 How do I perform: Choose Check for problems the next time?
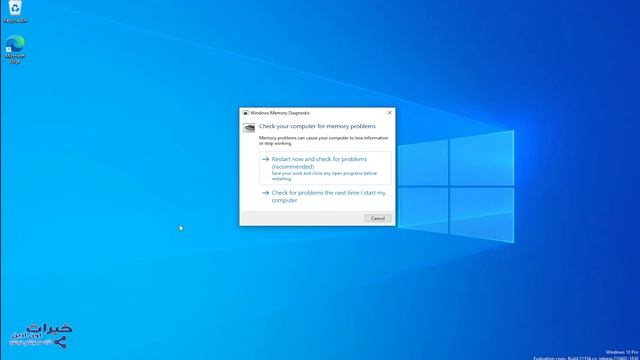[325, 196]
